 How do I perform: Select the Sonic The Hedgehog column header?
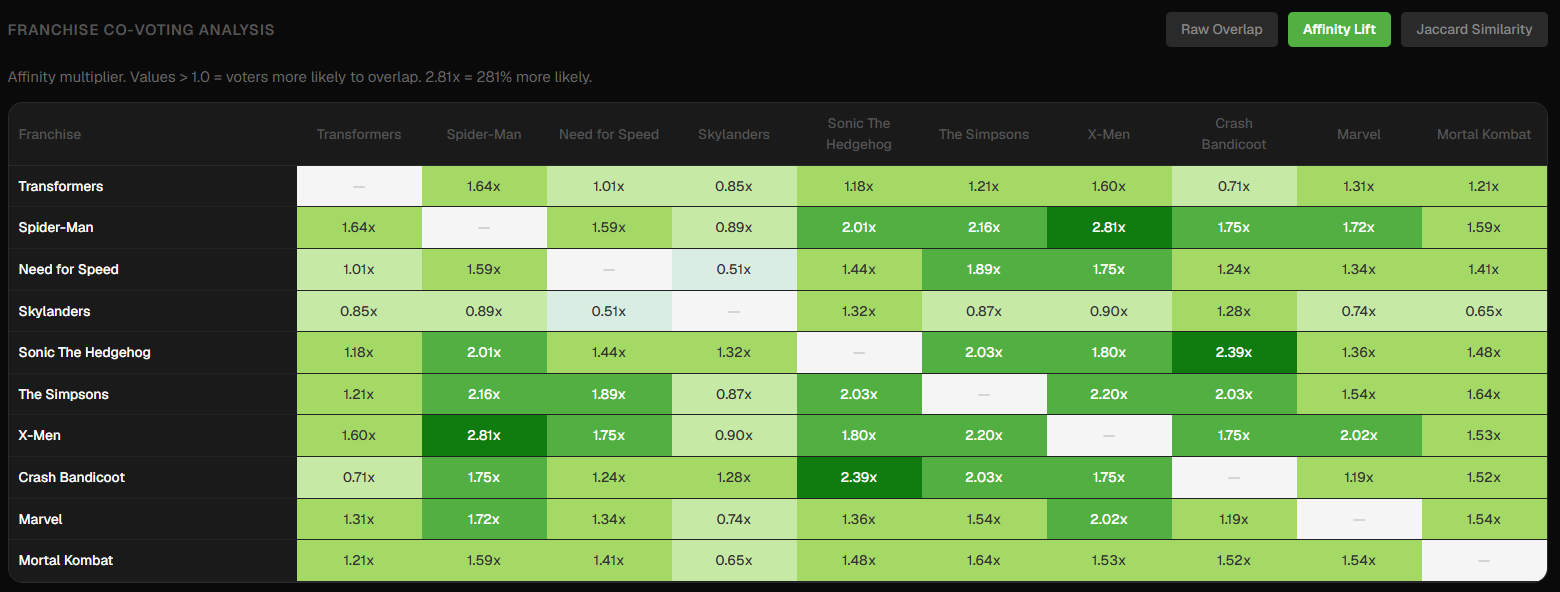pyautogui.click(x=859, y=134)
